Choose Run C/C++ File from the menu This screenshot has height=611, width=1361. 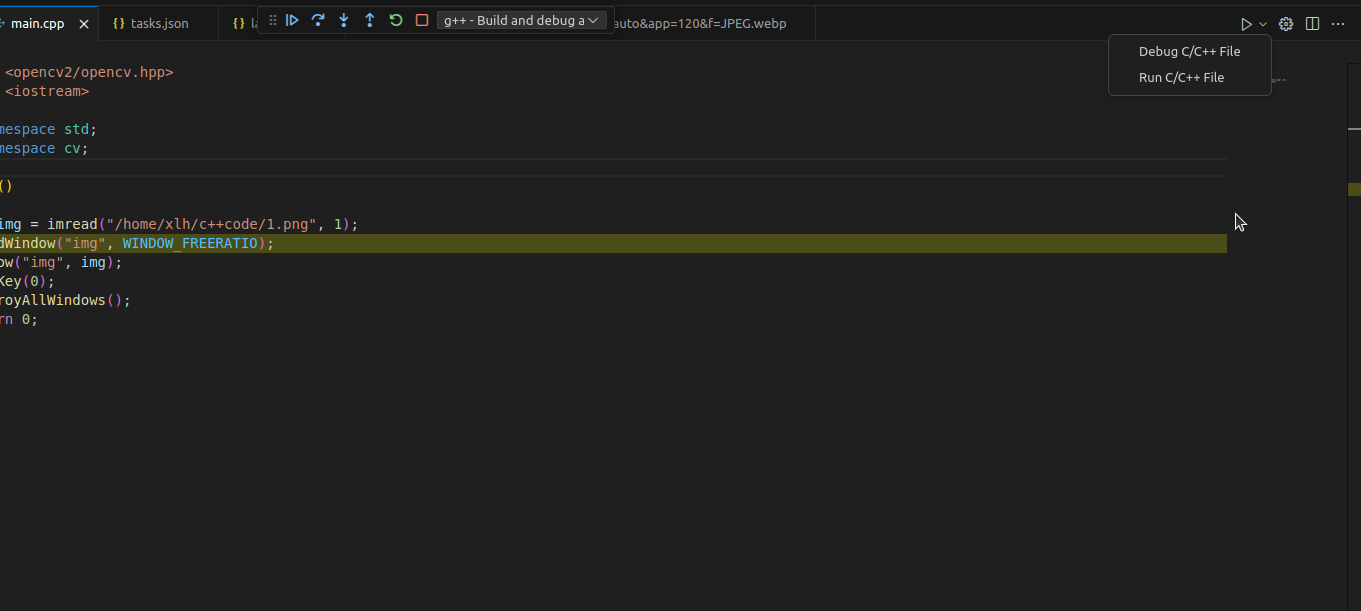[x=1183, y=77]
